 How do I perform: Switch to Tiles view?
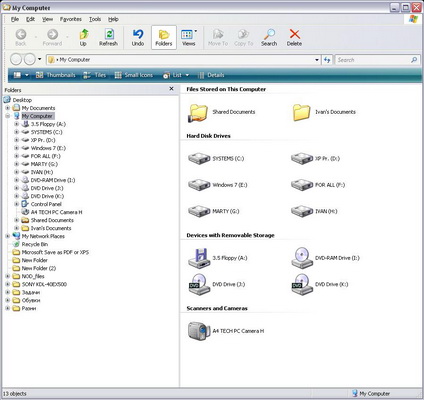tap(95, 75)
